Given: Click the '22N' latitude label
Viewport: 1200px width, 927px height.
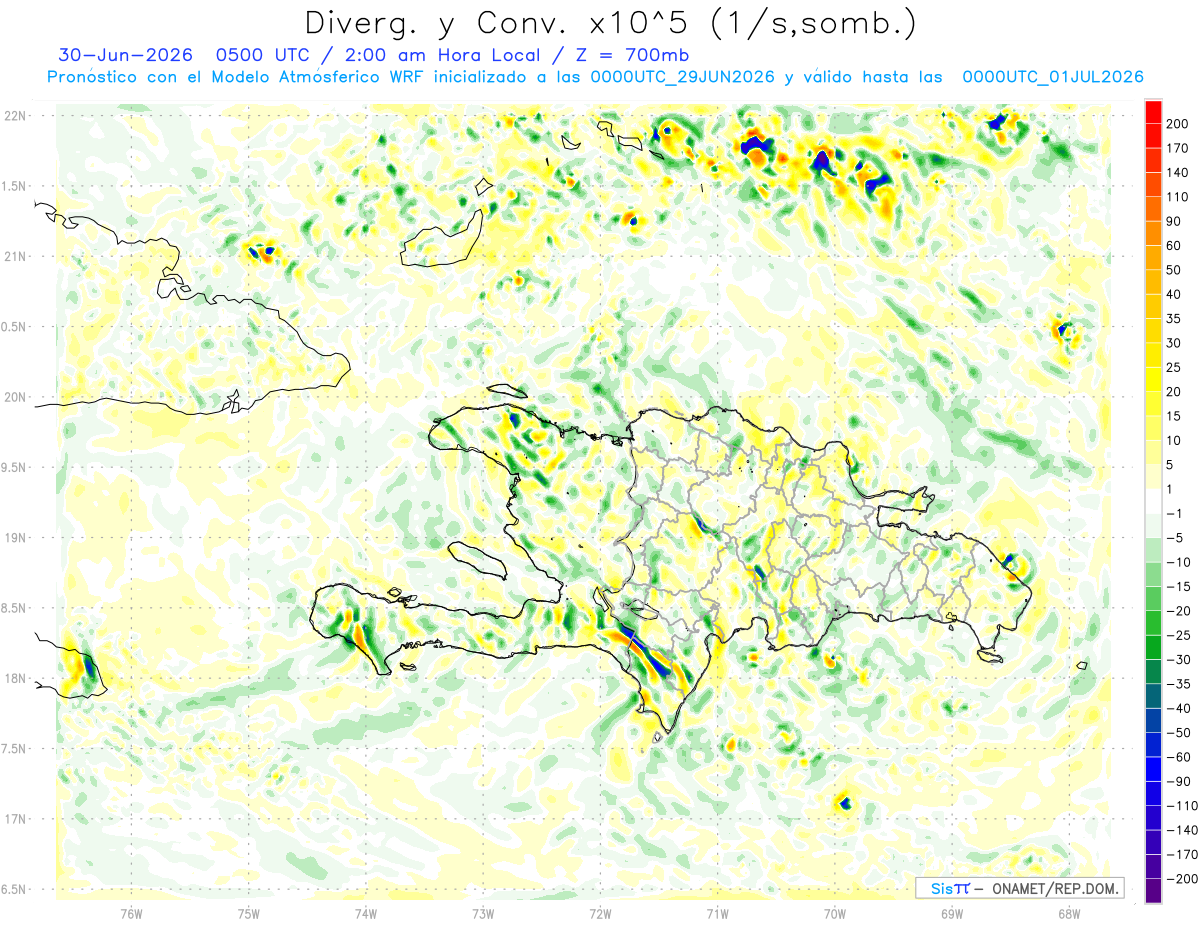Looking at the screenshot, I should point(16,116).
